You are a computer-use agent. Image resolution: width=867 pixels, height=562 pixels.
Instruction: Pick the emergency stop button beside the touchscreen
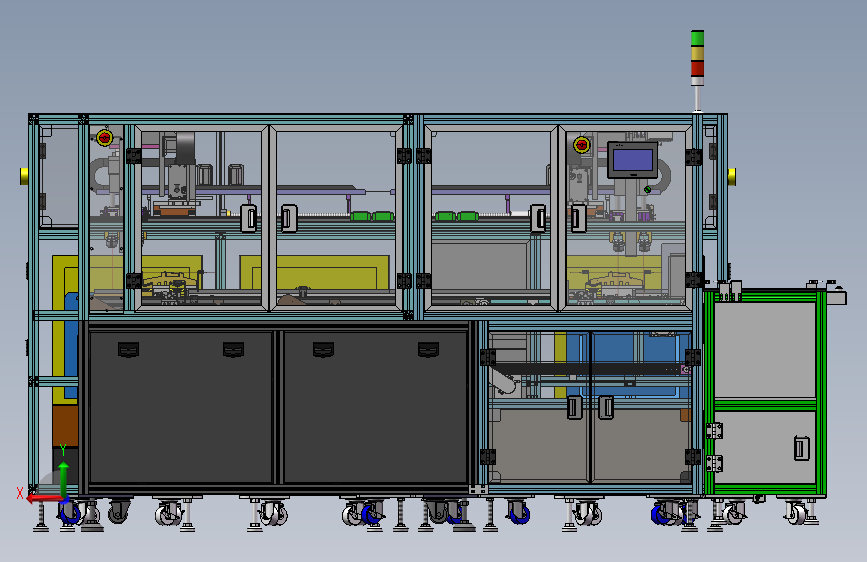pyautogui.click(x=582, y=144)
